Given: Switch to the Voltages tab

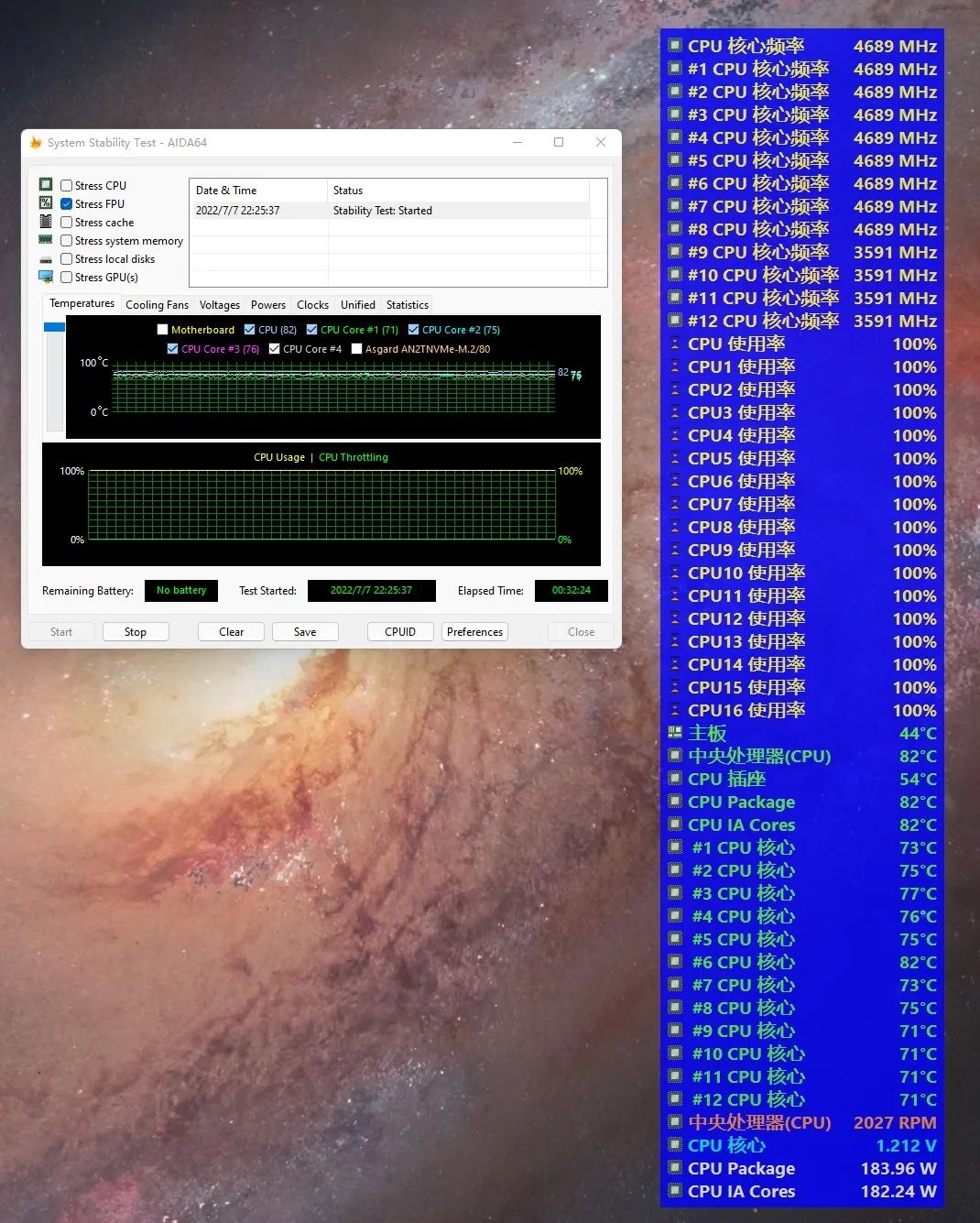Looking at the screenshot, I should click(220, 305).
